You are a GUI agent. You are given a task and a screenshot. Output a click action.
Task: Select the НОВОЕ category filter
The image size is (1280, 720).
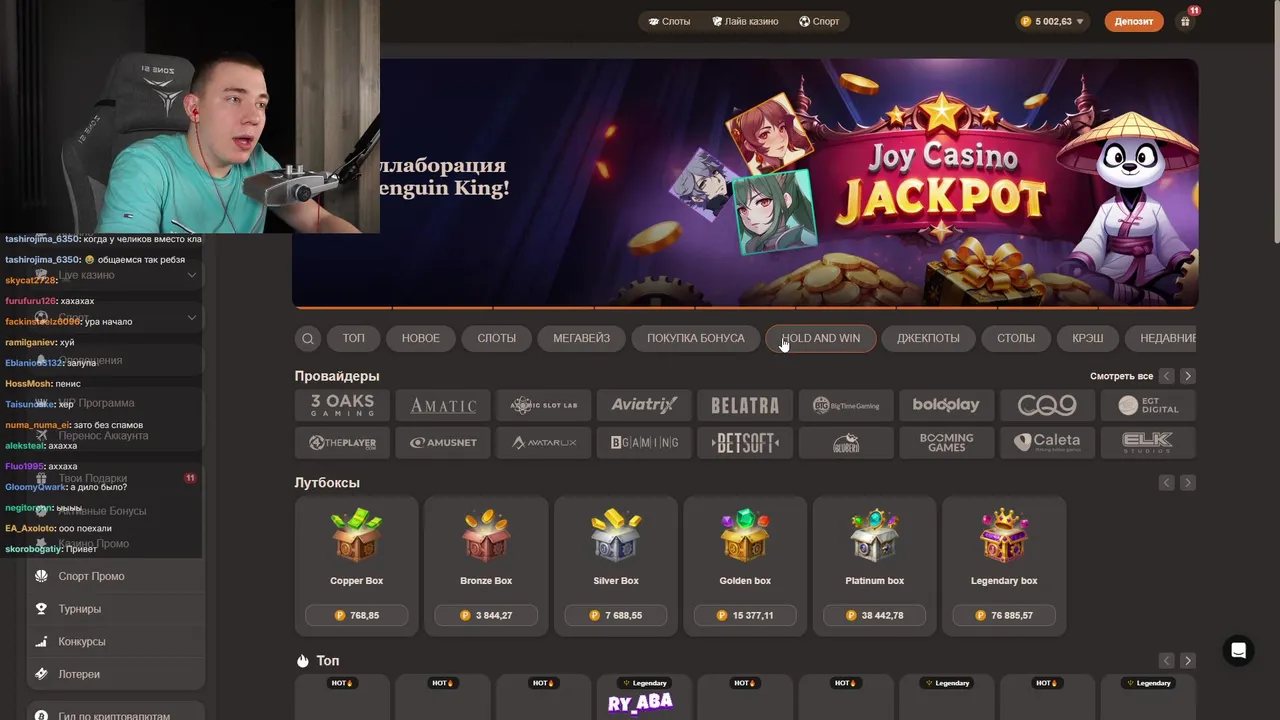click(421, 338)
